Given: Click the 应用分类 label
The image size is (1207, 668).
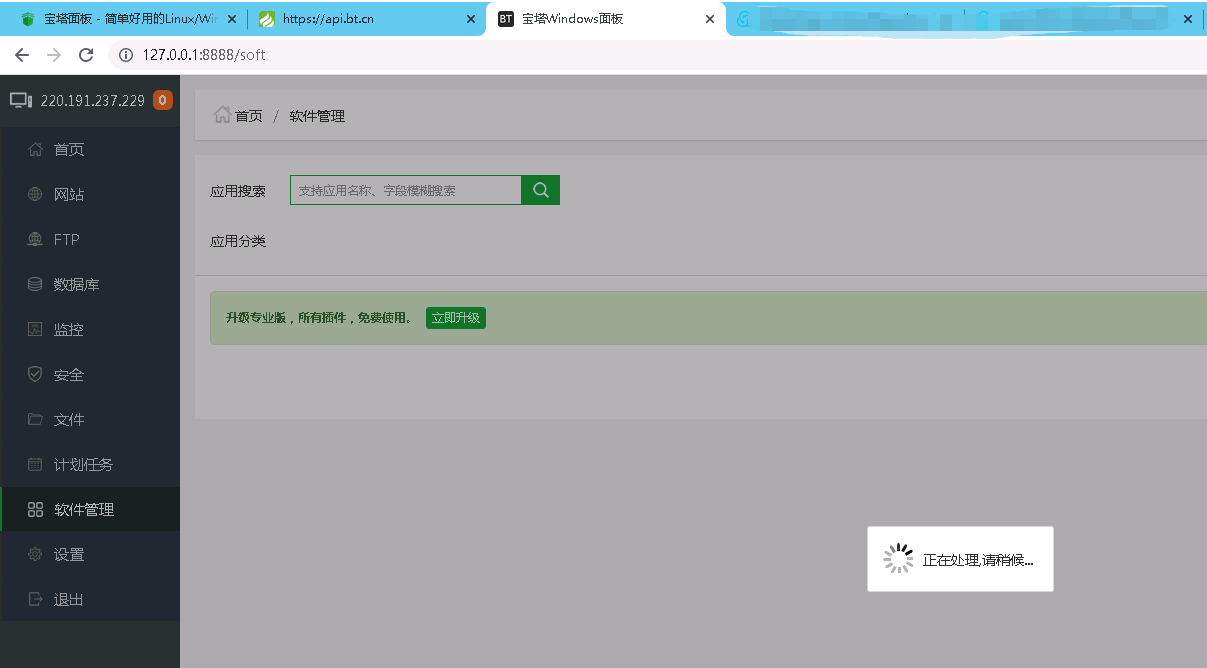Looking at the screenshot, I should pos(238,241).
